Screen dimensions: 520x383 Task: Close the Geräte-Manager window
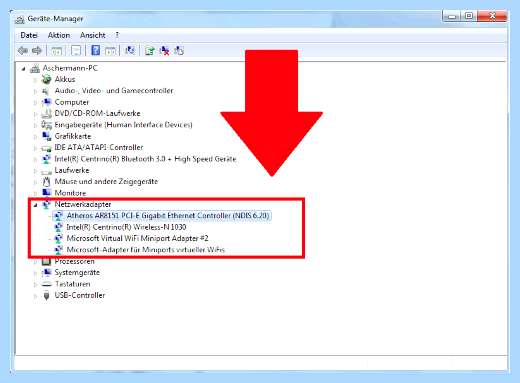(492, 16)
